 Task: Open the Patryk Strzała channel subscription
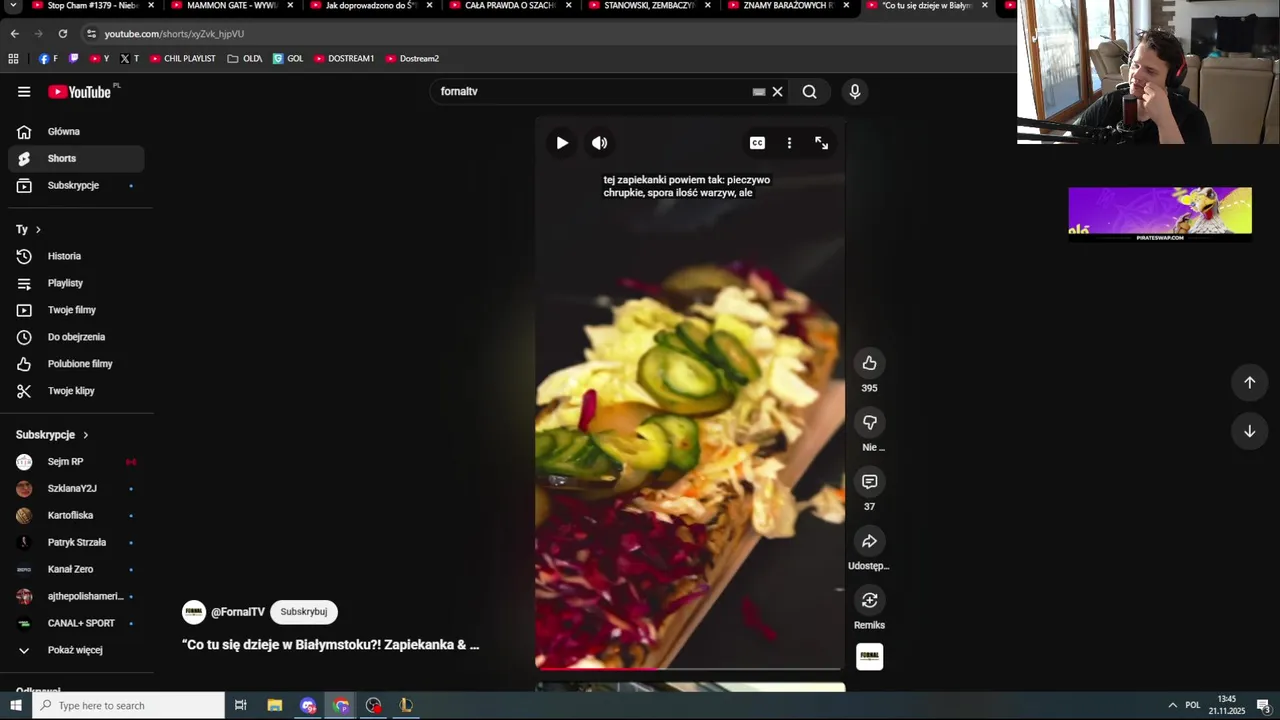[x=76, y=542]
